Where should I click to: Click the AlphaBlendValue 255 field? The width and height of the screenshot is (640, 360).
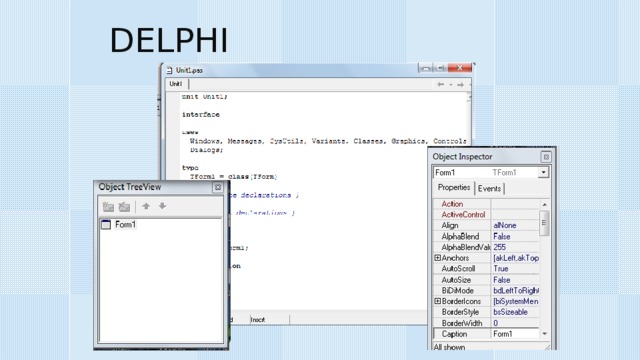pyautogui.click(x=515, y=247)
